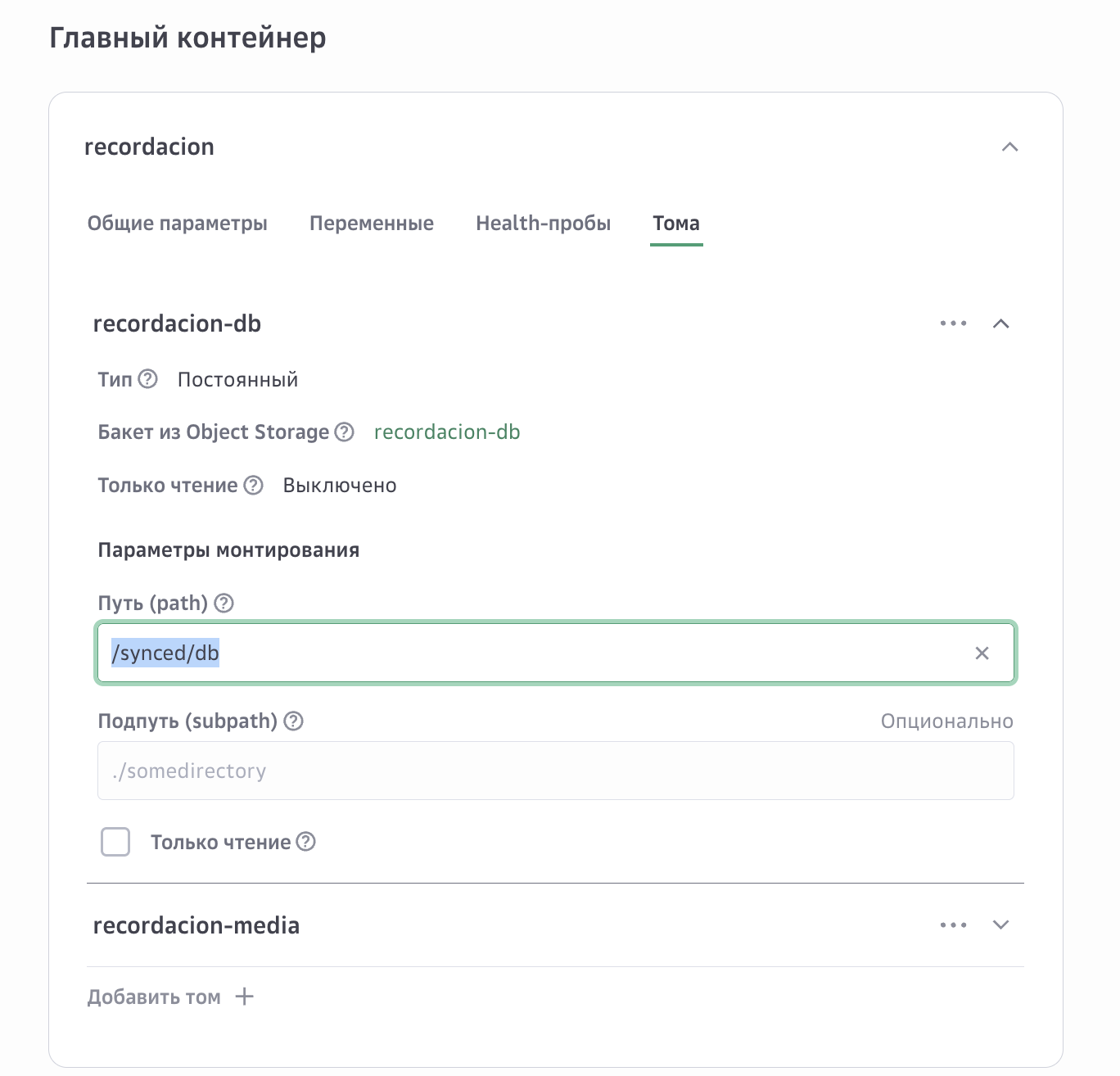Clear the path field with X icon
This screenshot has height=1076, width=1120.
click(982, 653)
